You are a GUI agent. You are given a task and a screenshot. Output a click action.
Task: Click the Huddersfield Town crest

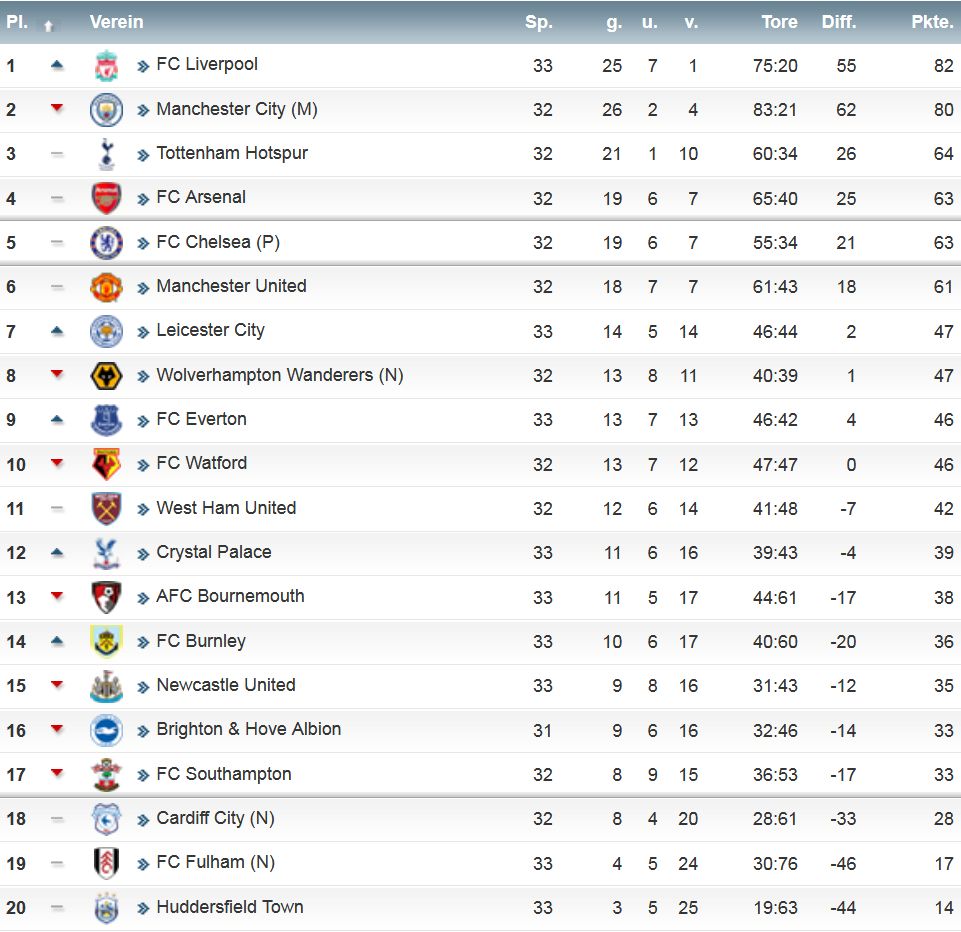pyautogui.click(x=106, y=908)
